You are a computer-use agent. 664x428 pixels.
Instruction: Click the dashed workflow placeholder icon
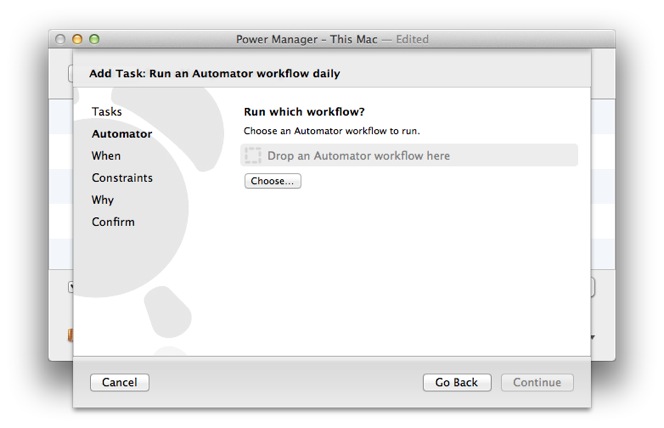(253, 155)
